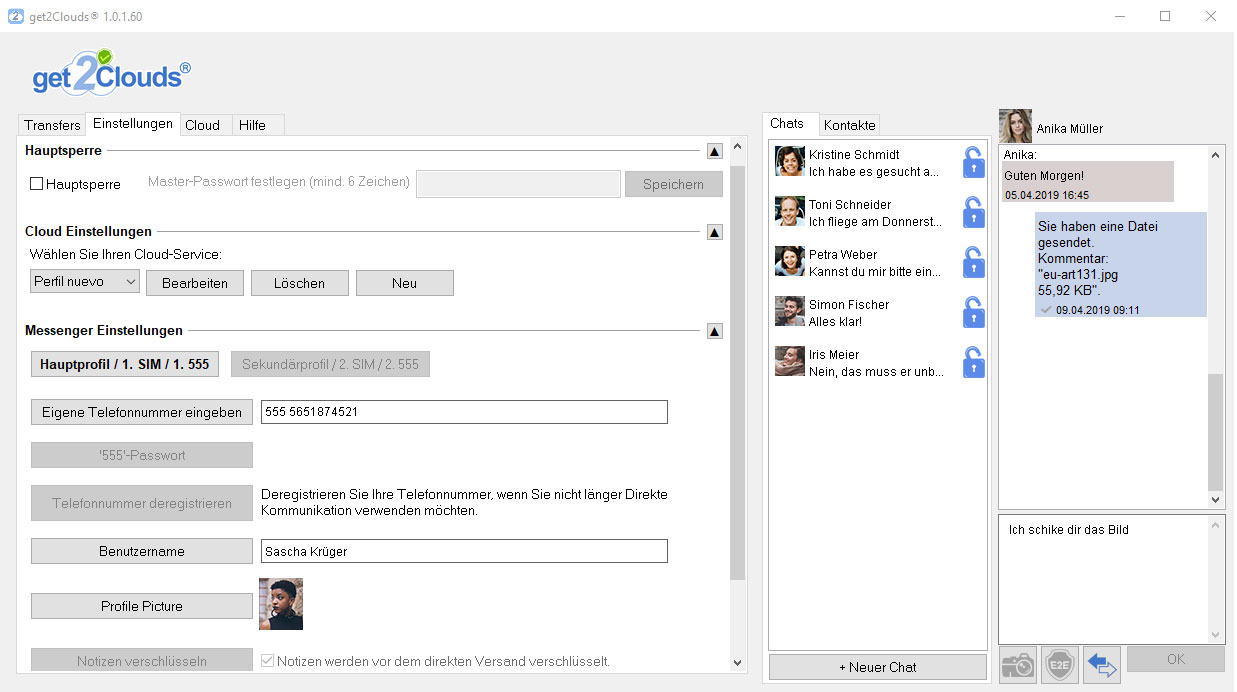Open chat 'Kannst du mir bitte ein...'
1237x692 pixels.
pyautogui.click(x=879, y=262)
